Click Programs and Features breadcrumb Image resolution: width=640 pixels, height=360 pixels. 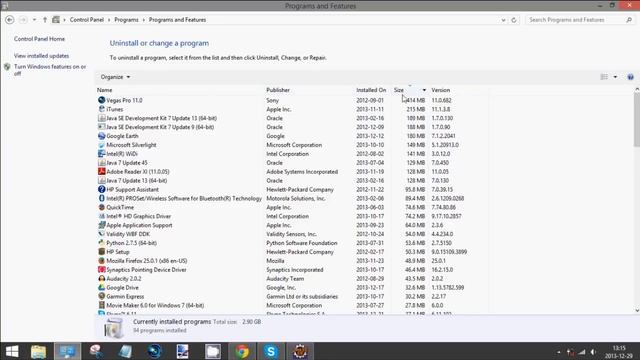(177, 20)
